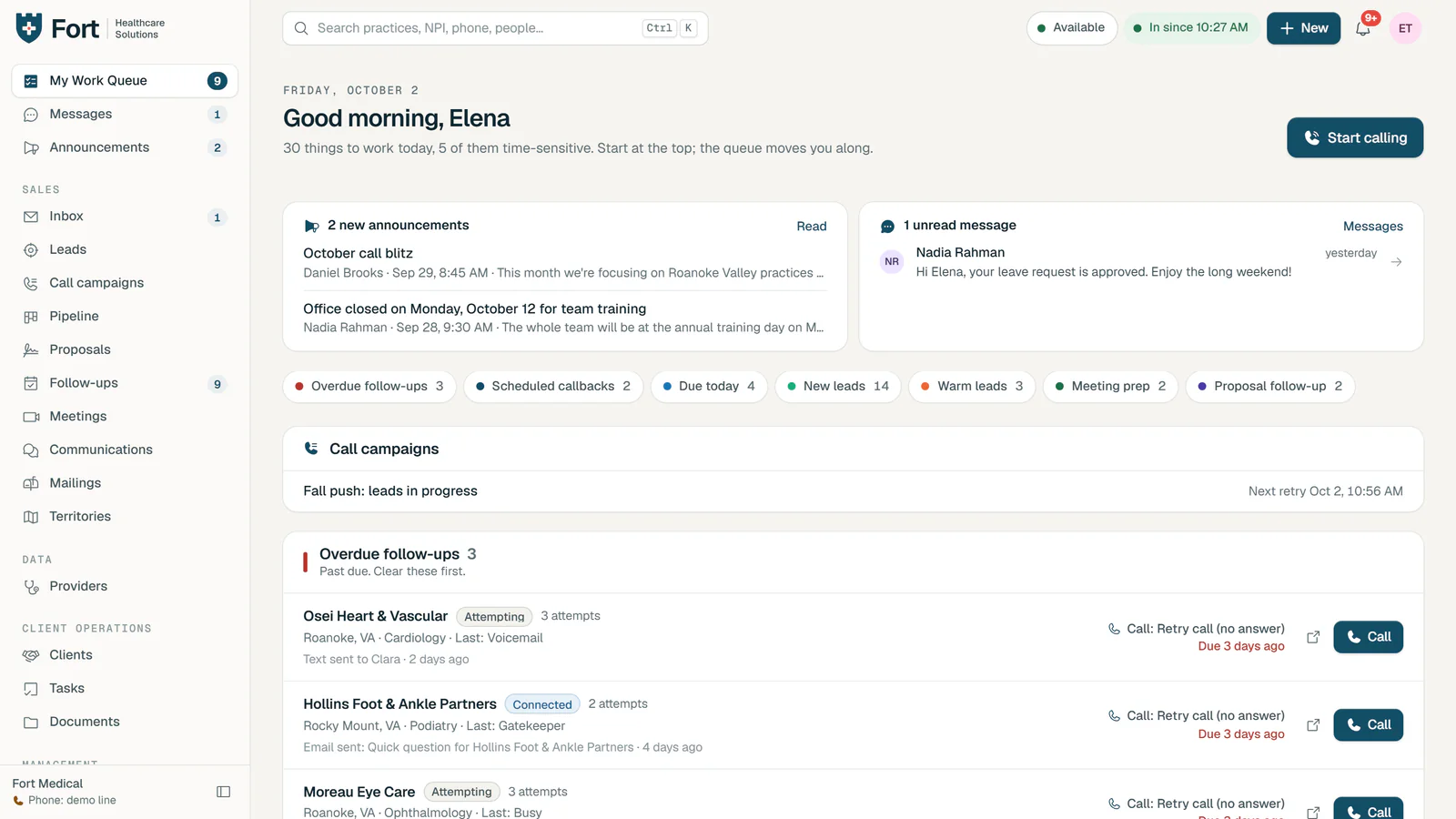Click the Start calling button
Image resolution: width=1456 pixels, height=819 pixels.
click(1355, 138)
